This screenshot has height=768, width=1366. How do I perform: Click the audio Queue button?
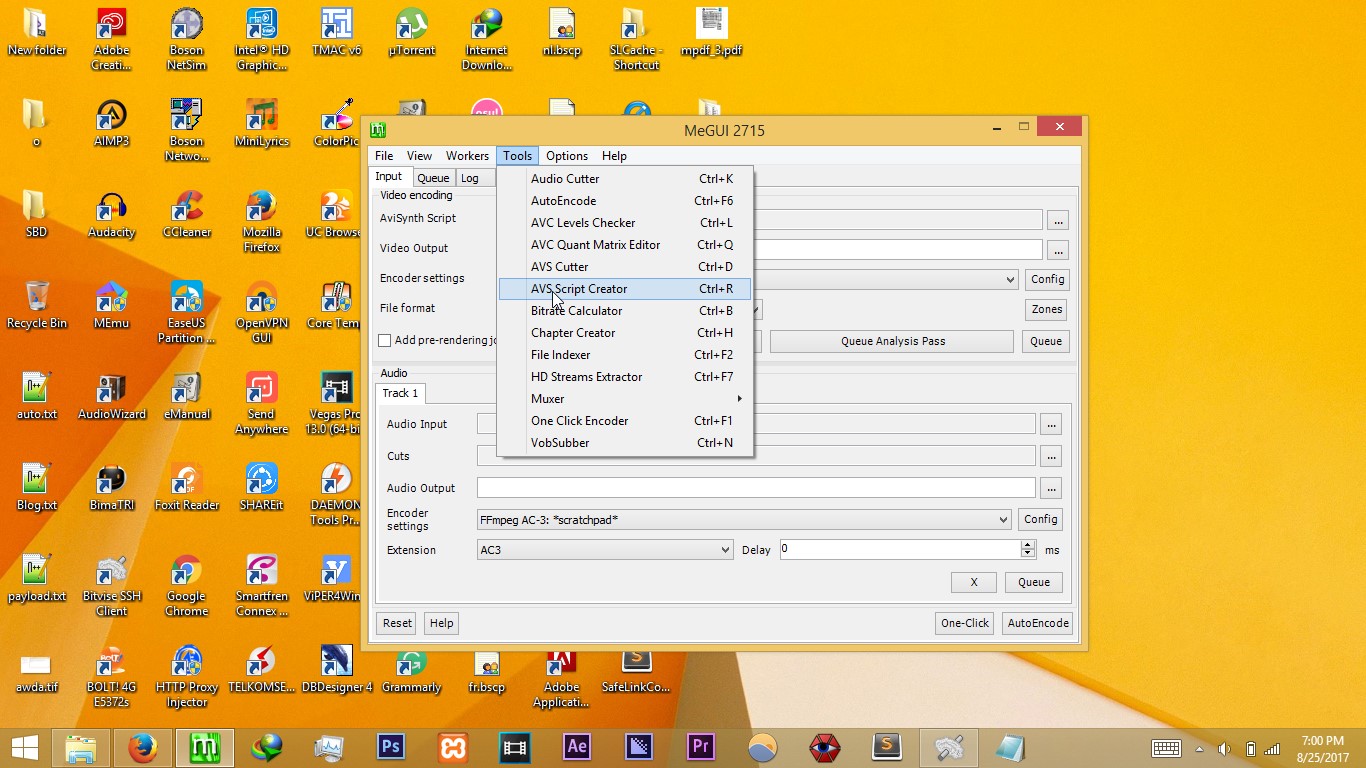click(x=1034, y=582)
